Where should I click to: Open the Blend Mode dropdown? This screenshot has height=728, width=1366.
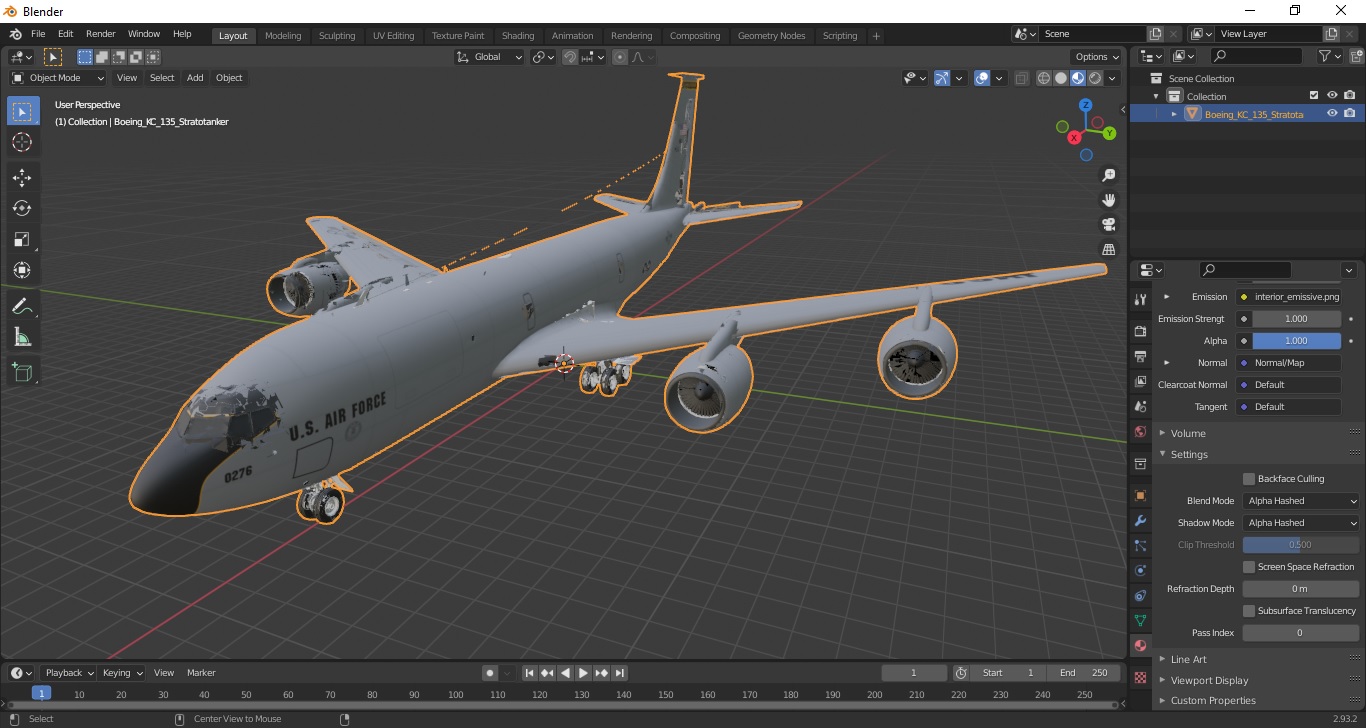pos(1302,501)
